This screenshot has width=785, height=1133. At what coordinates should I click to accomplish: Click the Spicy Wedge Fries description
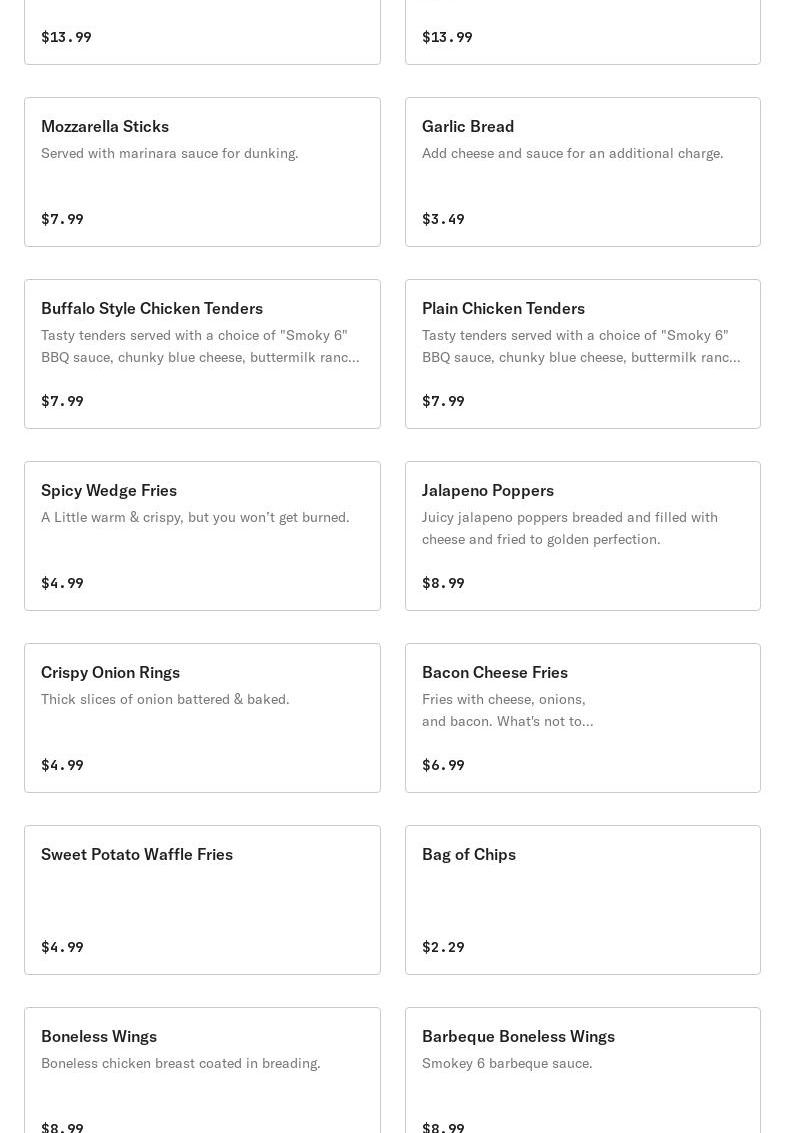coord(195,517)
